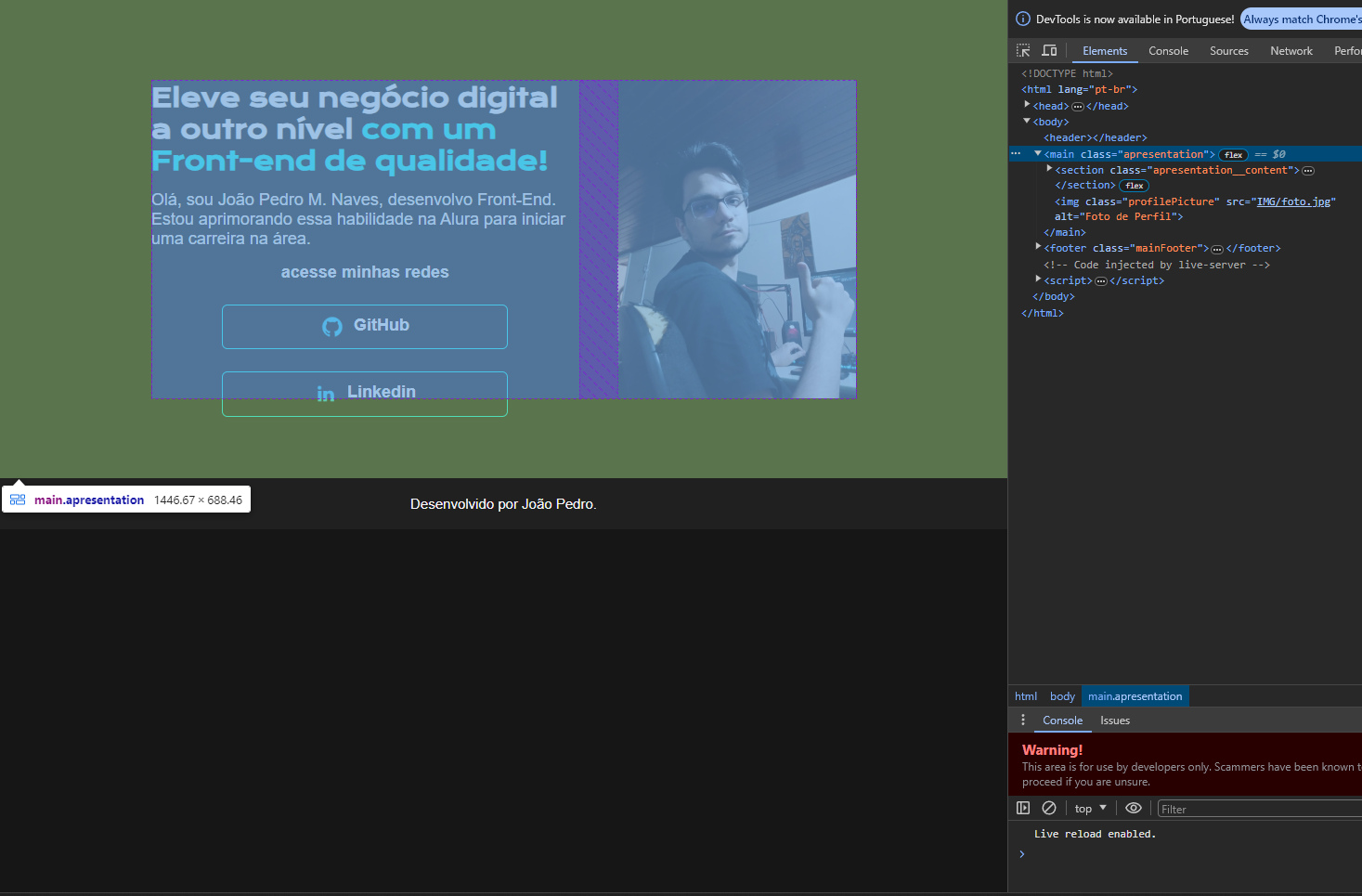This screenshot has width=1362, height=896.
Task: Select the Issues tab in the drawer
Action: pyautogui.click(x=1115, y=721)
